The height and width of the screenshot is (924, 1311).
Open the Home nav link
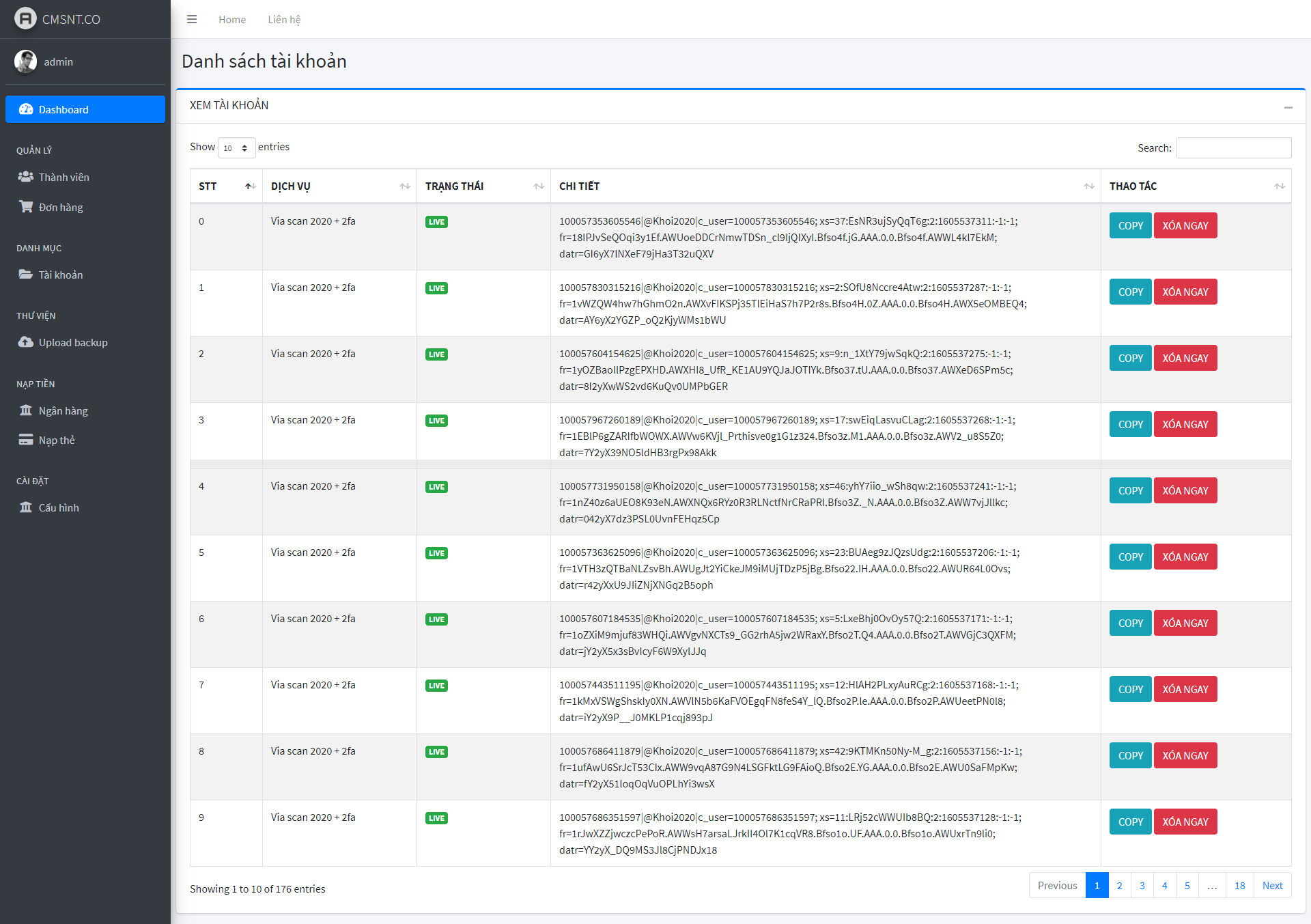(x=232, y=20)
